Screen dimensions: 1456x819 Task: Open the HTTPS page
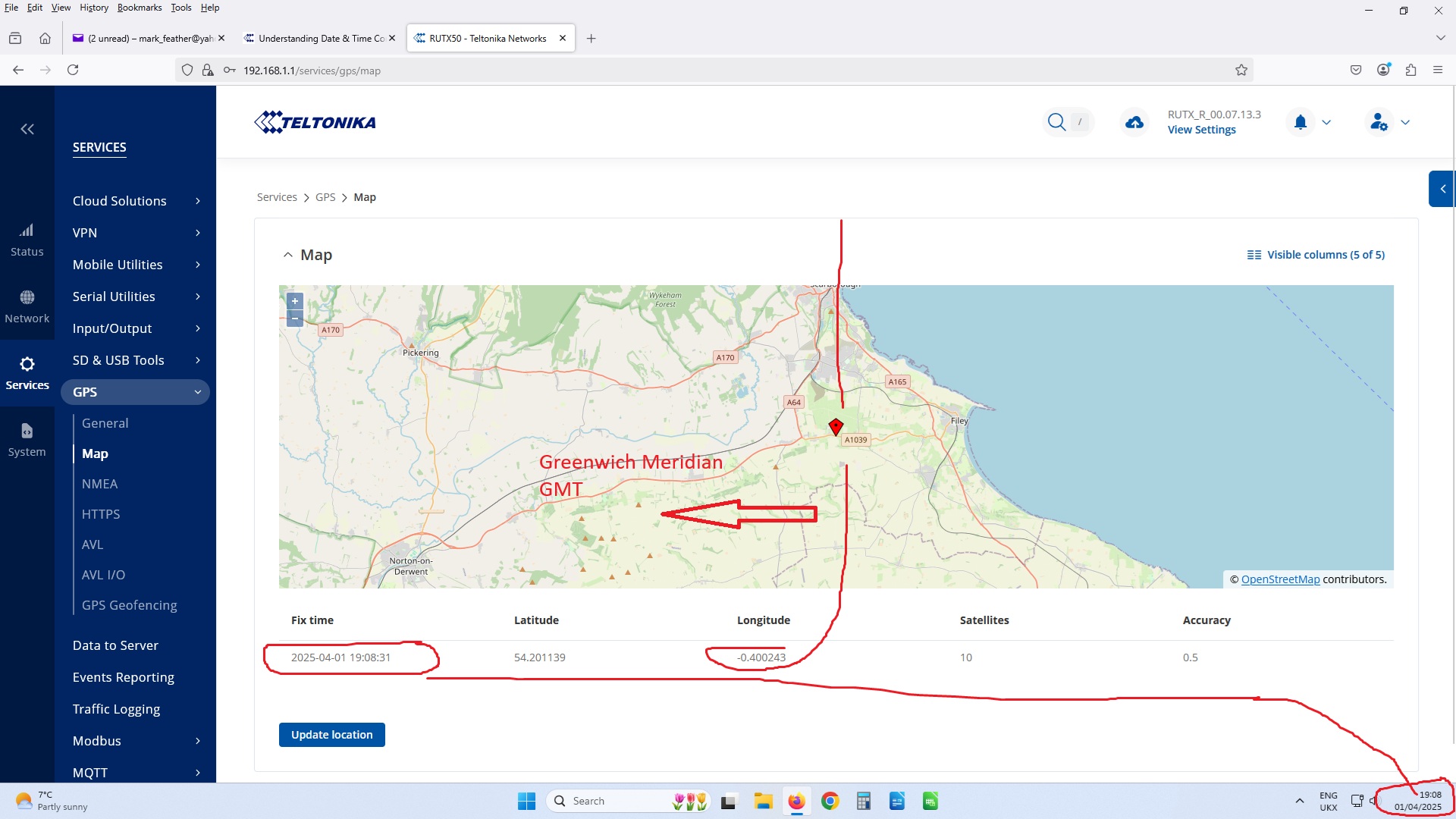[x=101, y=514]
